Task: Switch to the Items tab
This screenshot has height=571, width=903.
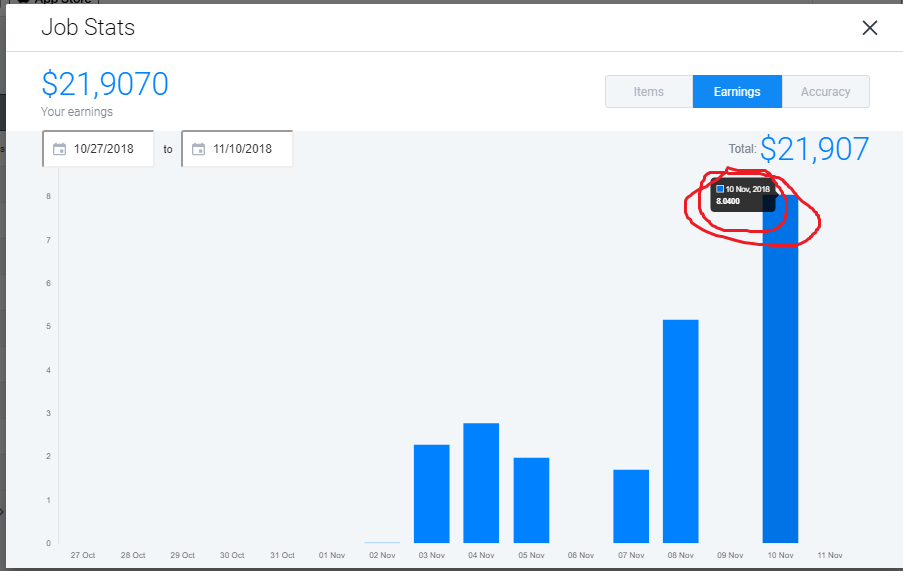Action: click(x=649, y=92)
